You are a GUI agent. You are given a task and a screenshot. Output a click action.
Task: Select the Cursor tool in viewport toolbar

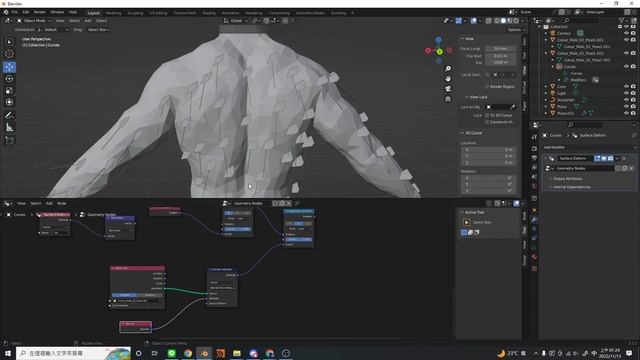[x=9, y=54]
